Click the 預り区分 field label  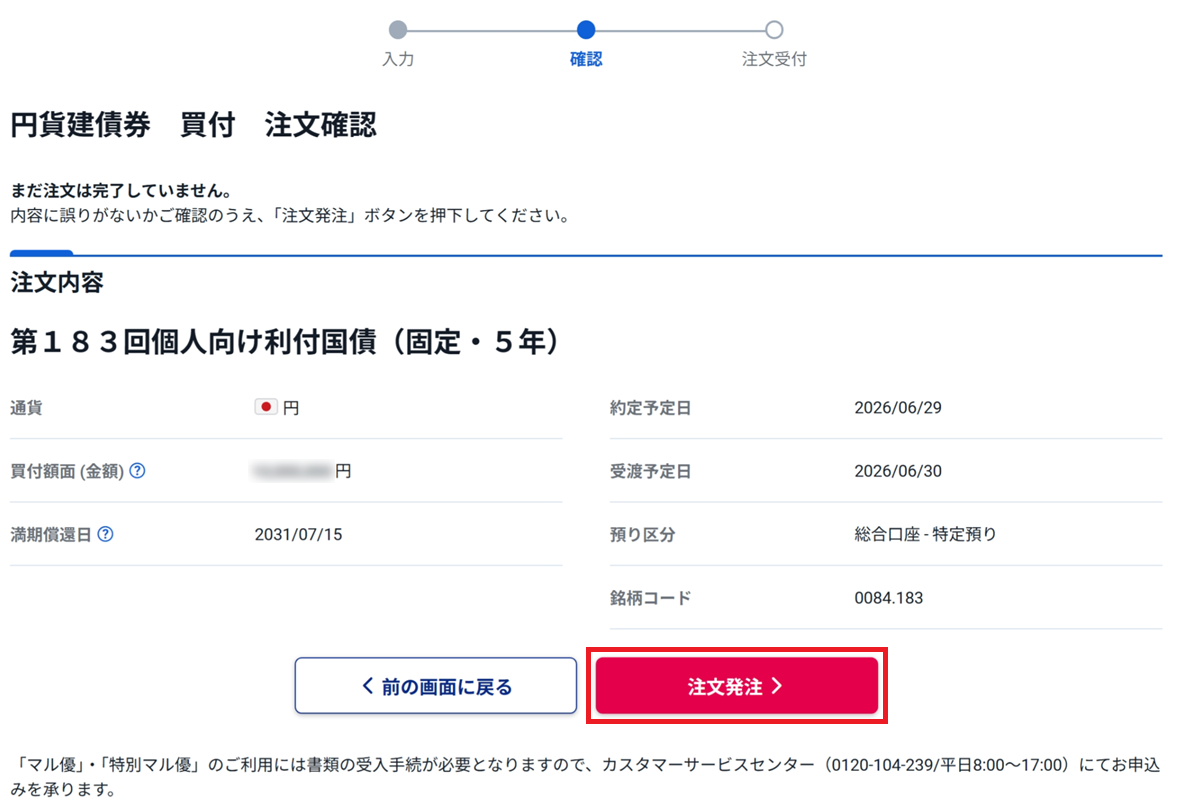[x=642, y=534]
